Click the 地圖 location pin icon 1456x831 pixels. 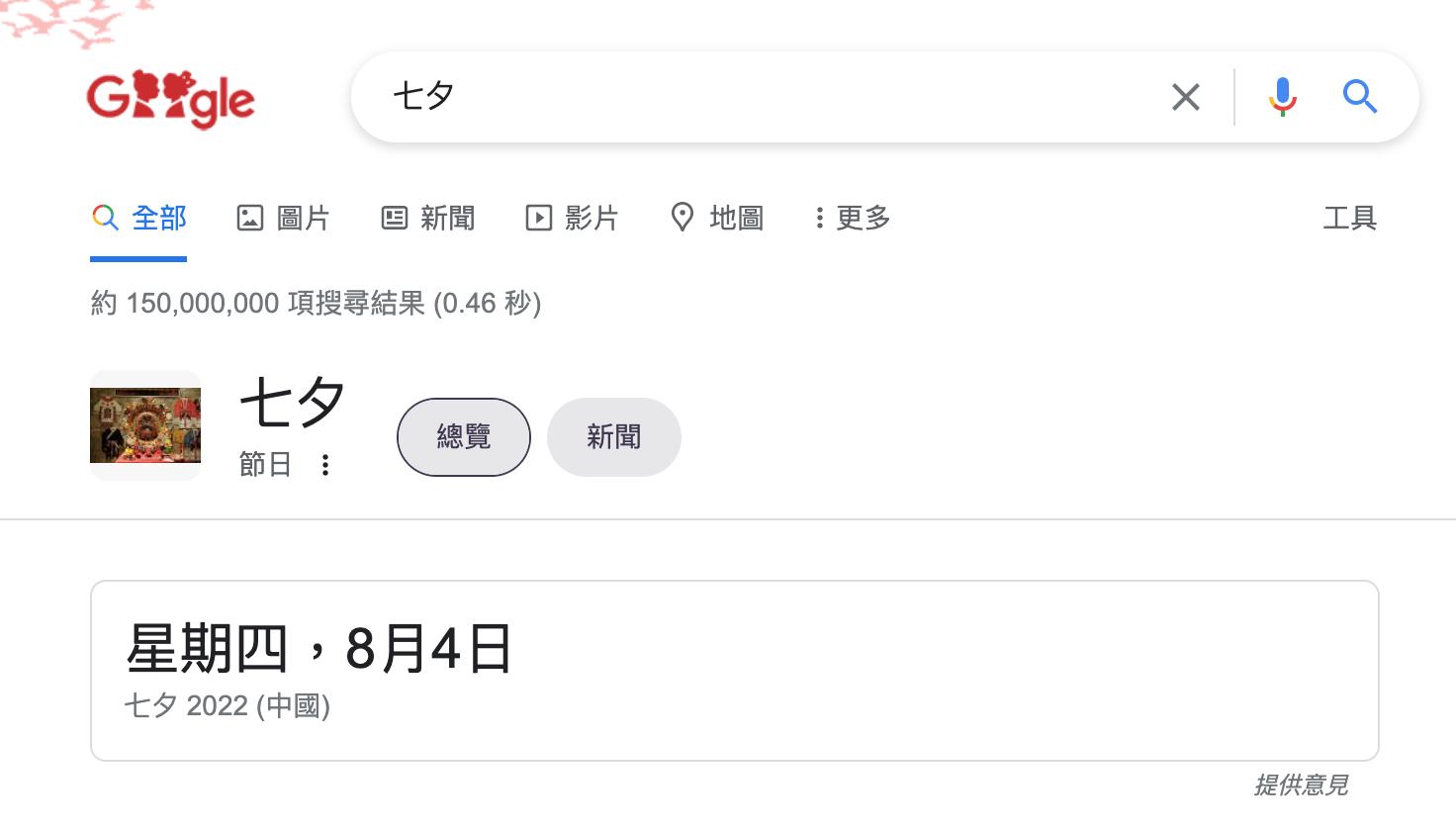tap(682, 218)
